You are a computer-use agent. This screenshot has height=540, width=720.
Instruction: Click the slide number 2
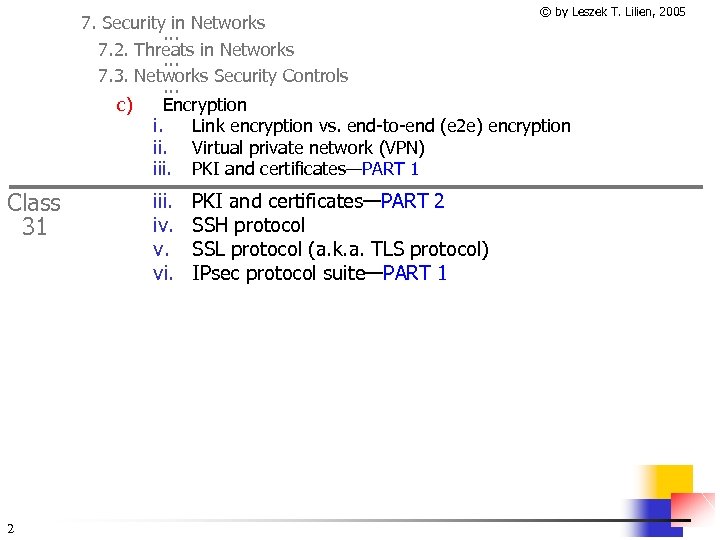[9, 528]
